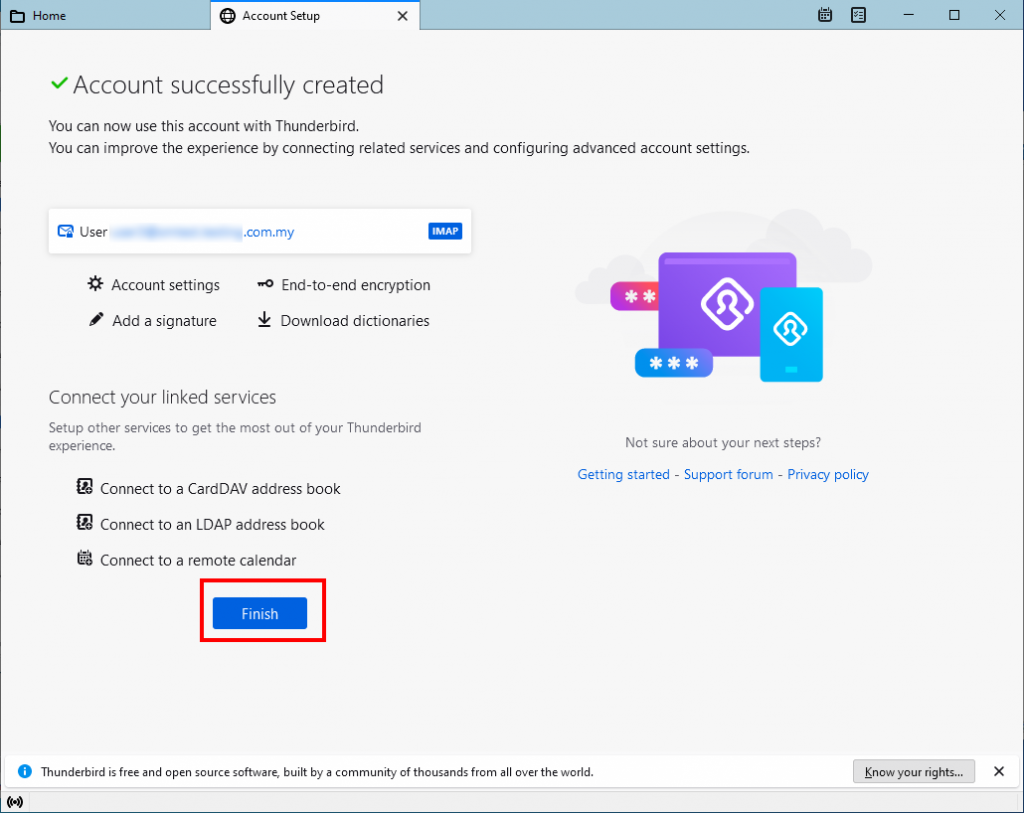Click the account email address ending .com.my
This screenshot has height=814, width=1024.
pos(202,232)
